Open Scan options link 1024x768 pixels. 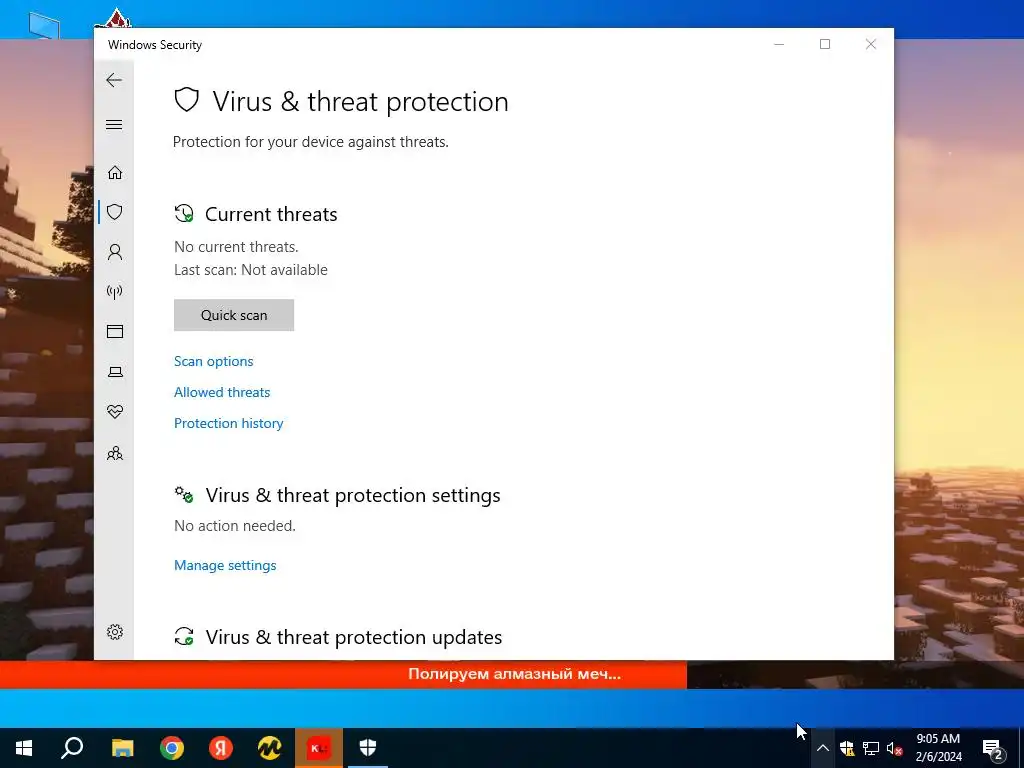214,361
